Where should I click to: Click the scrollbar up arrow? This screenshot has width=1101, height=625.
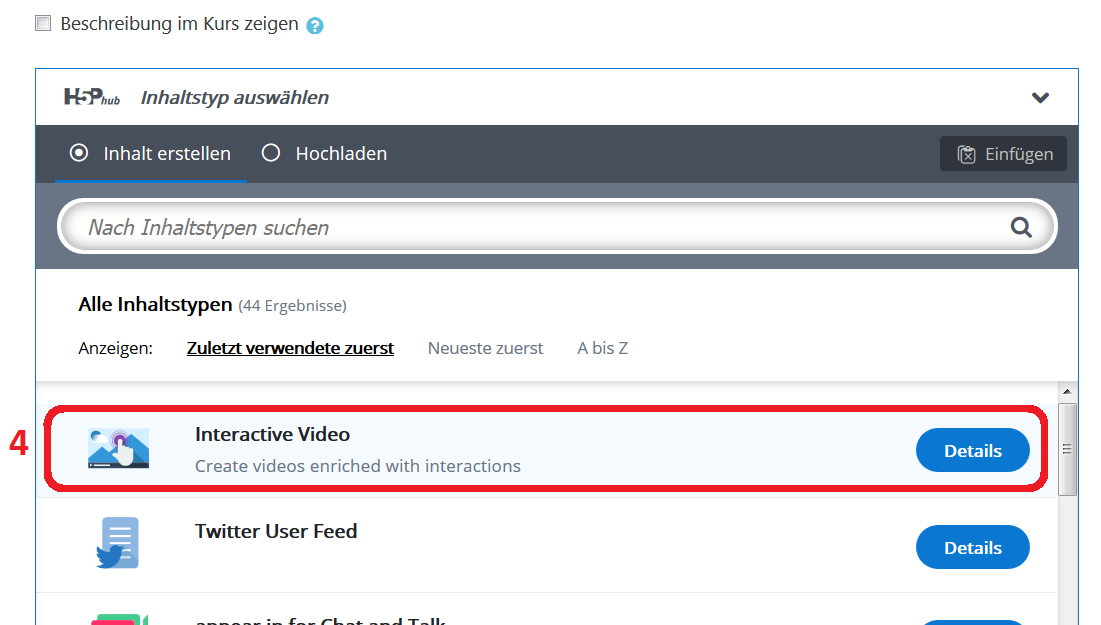click(1067, 391)
